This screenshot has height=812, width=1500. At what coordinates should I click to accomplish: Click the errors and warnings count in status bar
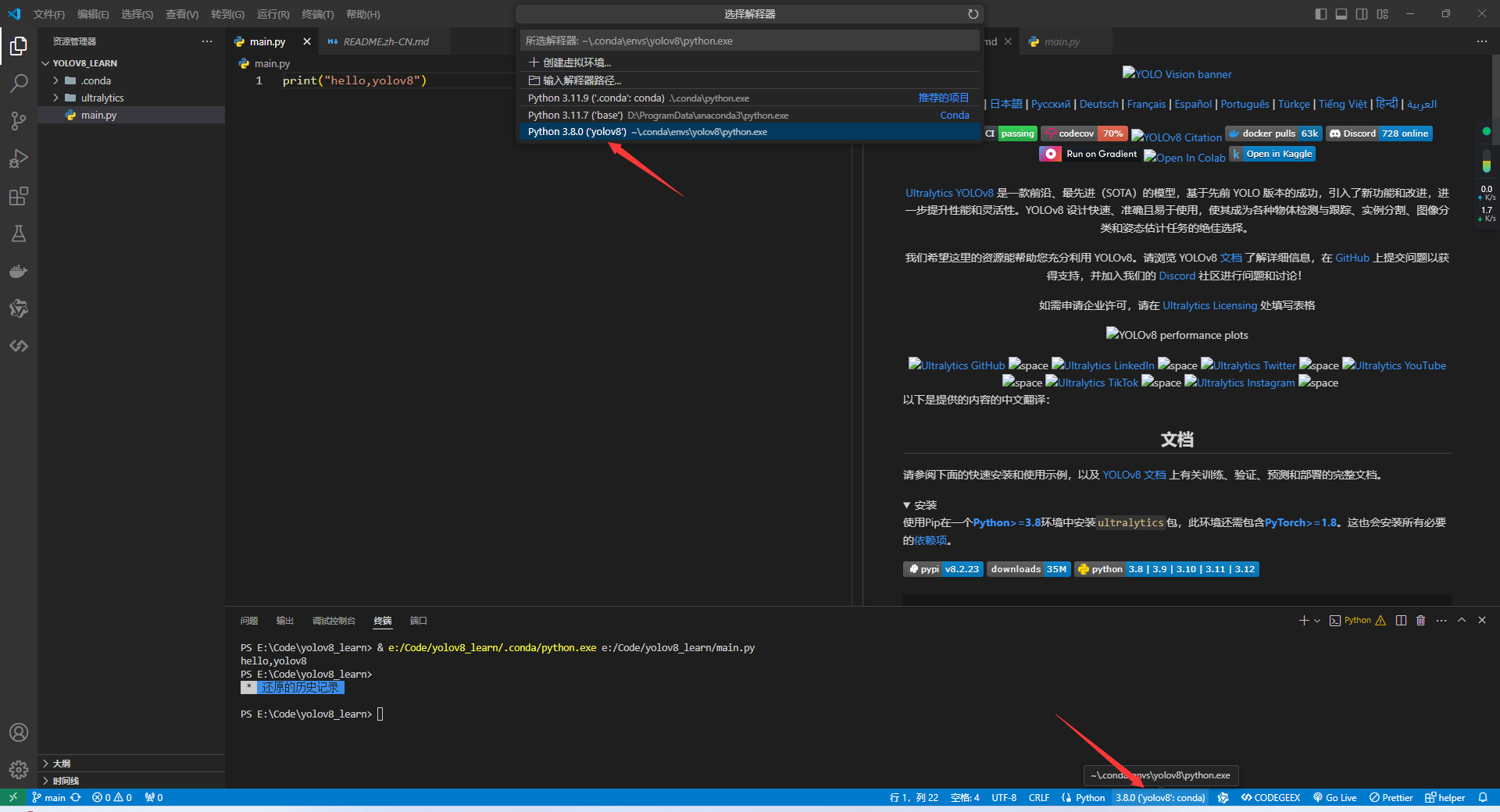click(x=112, y=797)
